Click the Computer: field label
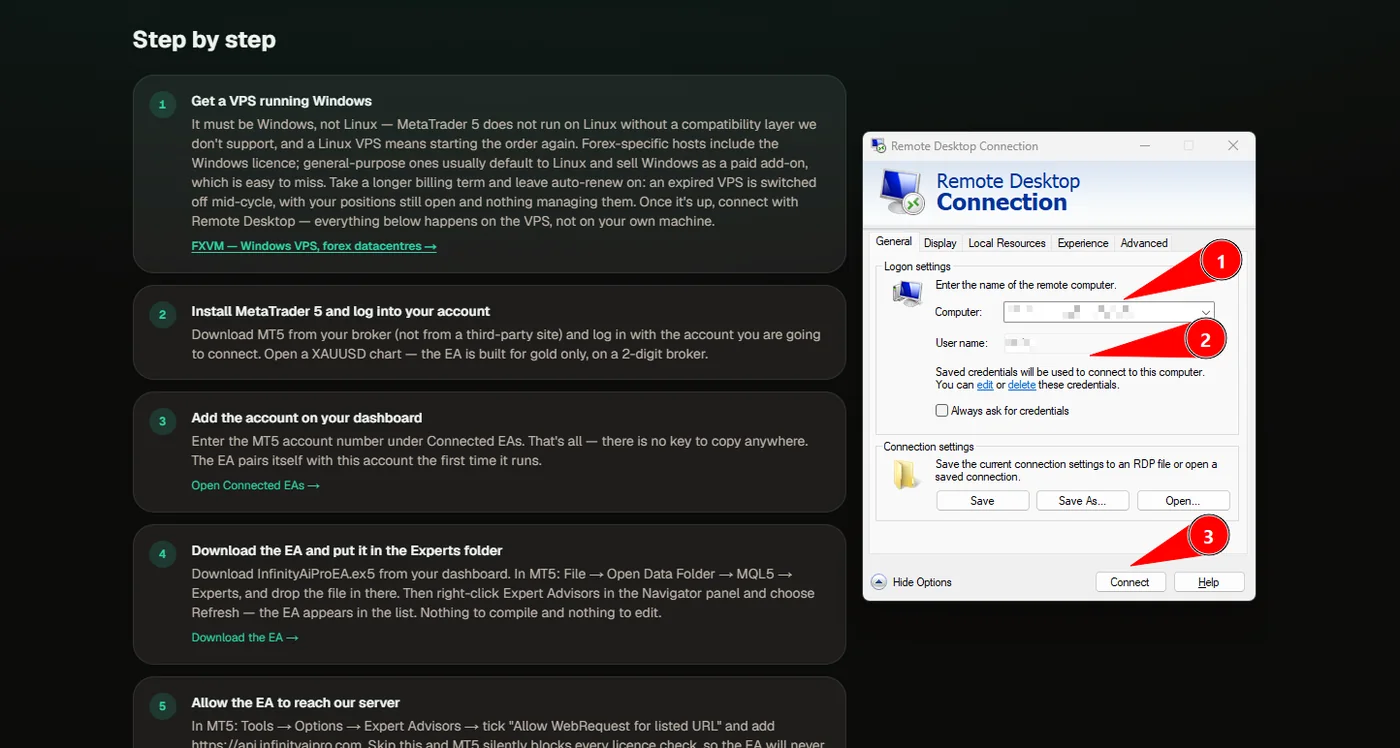Image resolution: width=1400 pixels, height=748 pixels. point(959,312)
